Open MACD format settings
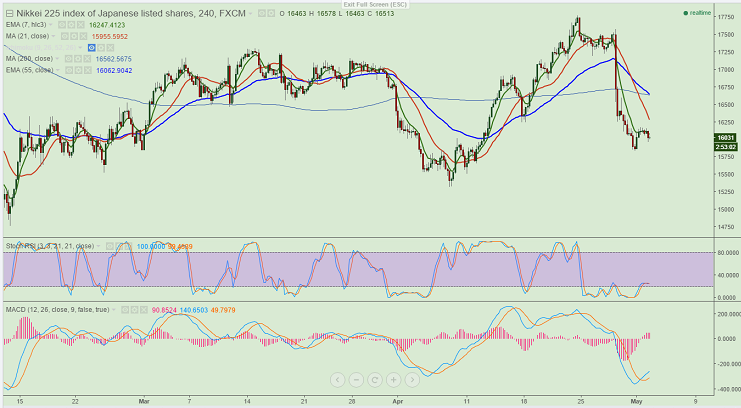741x408 pixels. [x=135, y=310]
